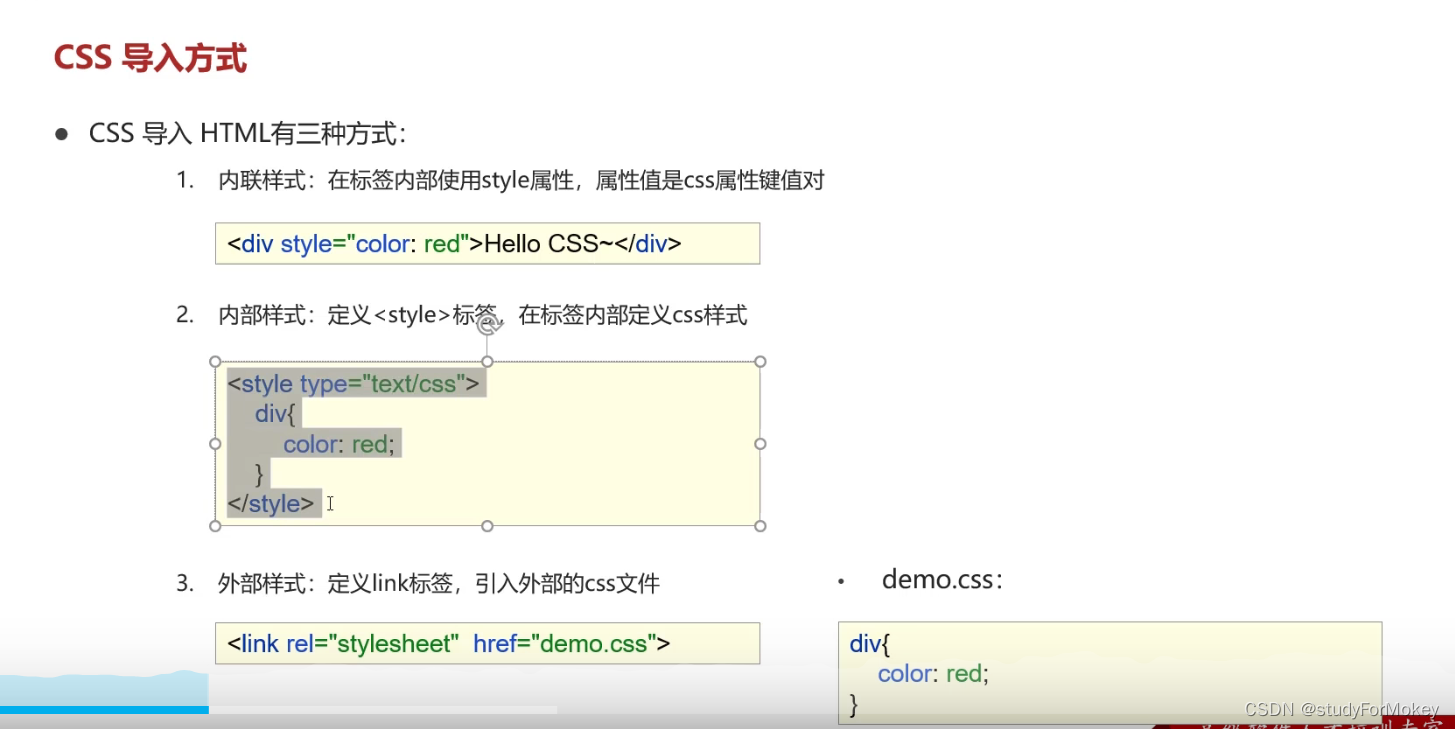This screenshot has width=1455, height=729.
Task: Click the right-middle handle of the selected style box
Action: 760,443
